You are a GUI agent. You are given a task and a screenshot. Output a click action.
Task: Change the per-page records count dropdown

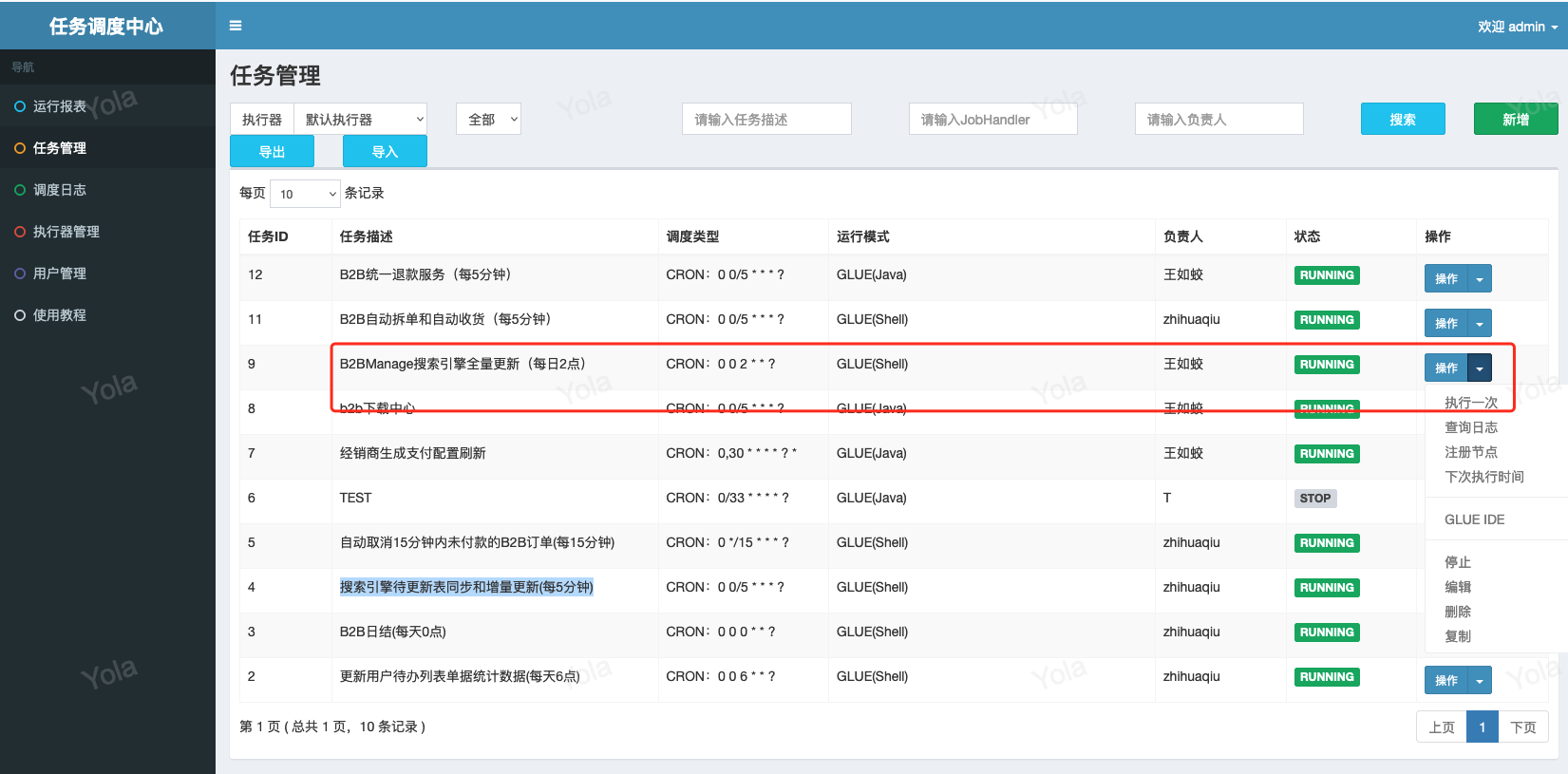pos(305,194)
